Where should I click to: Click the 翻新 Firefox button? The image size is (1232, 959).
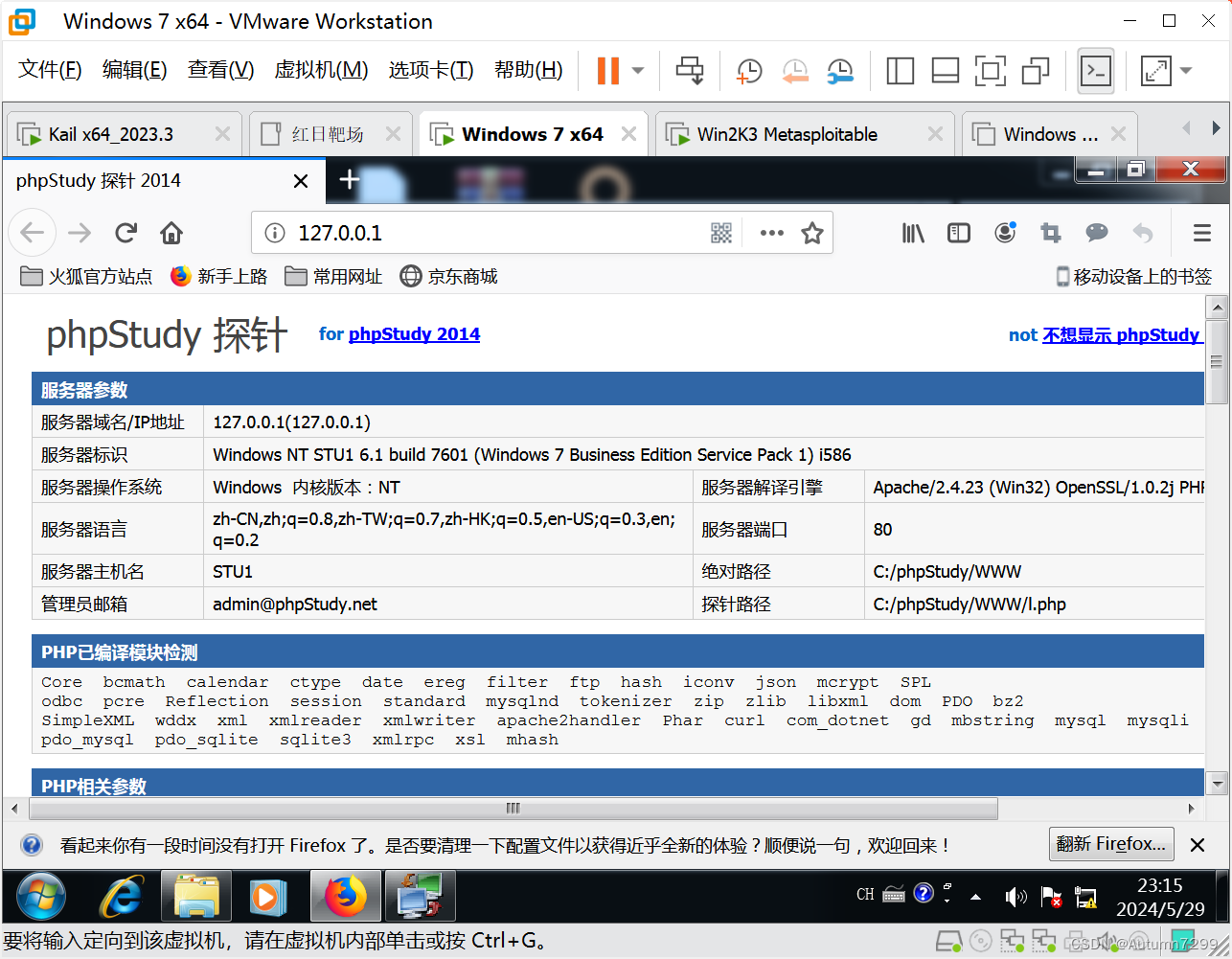pos(1111,844)
